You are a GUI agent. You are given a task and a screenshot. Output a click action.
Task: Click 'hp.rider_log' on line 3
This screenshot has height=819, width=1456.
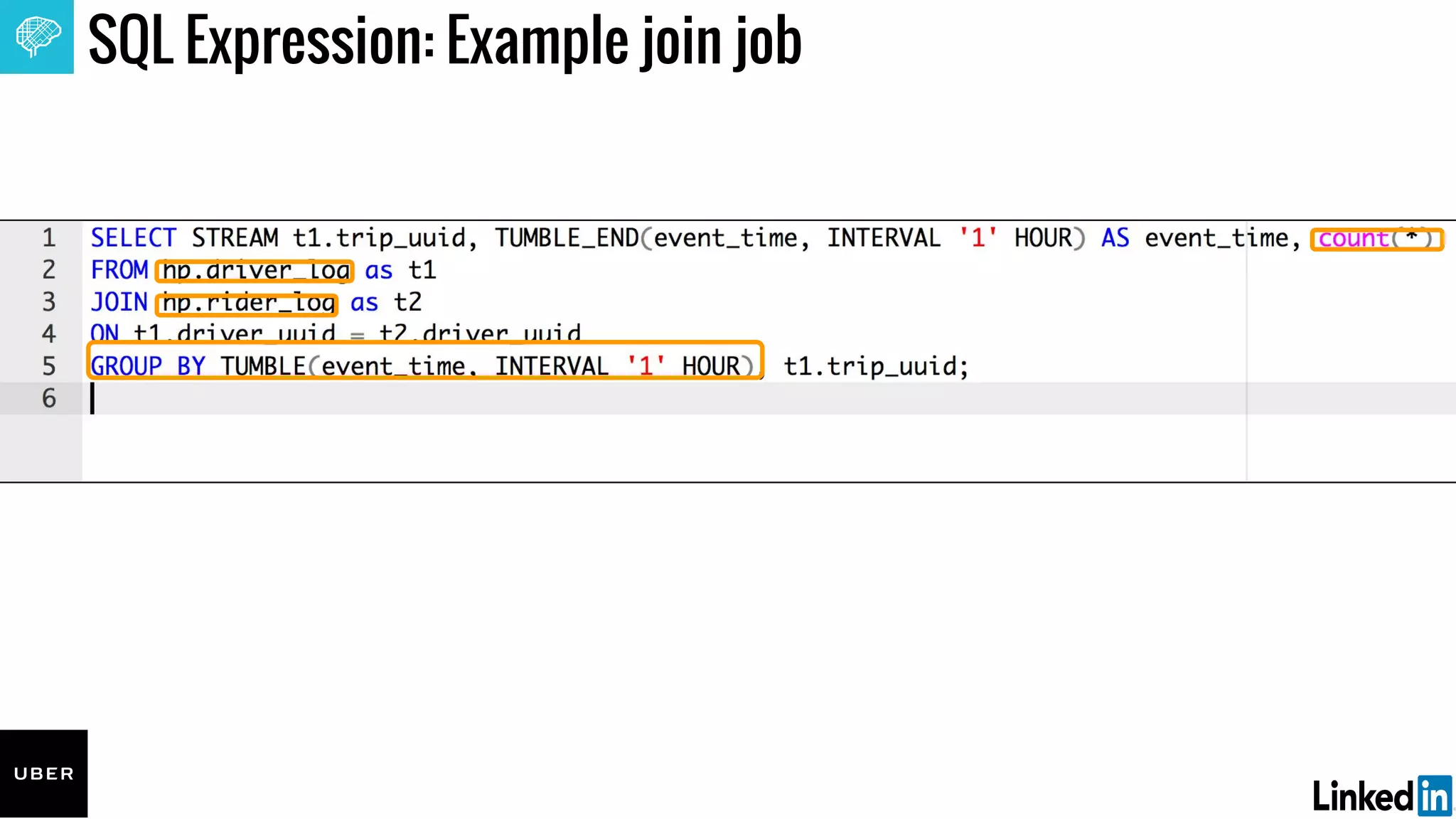pyautogui.click(x=247, y=304)
